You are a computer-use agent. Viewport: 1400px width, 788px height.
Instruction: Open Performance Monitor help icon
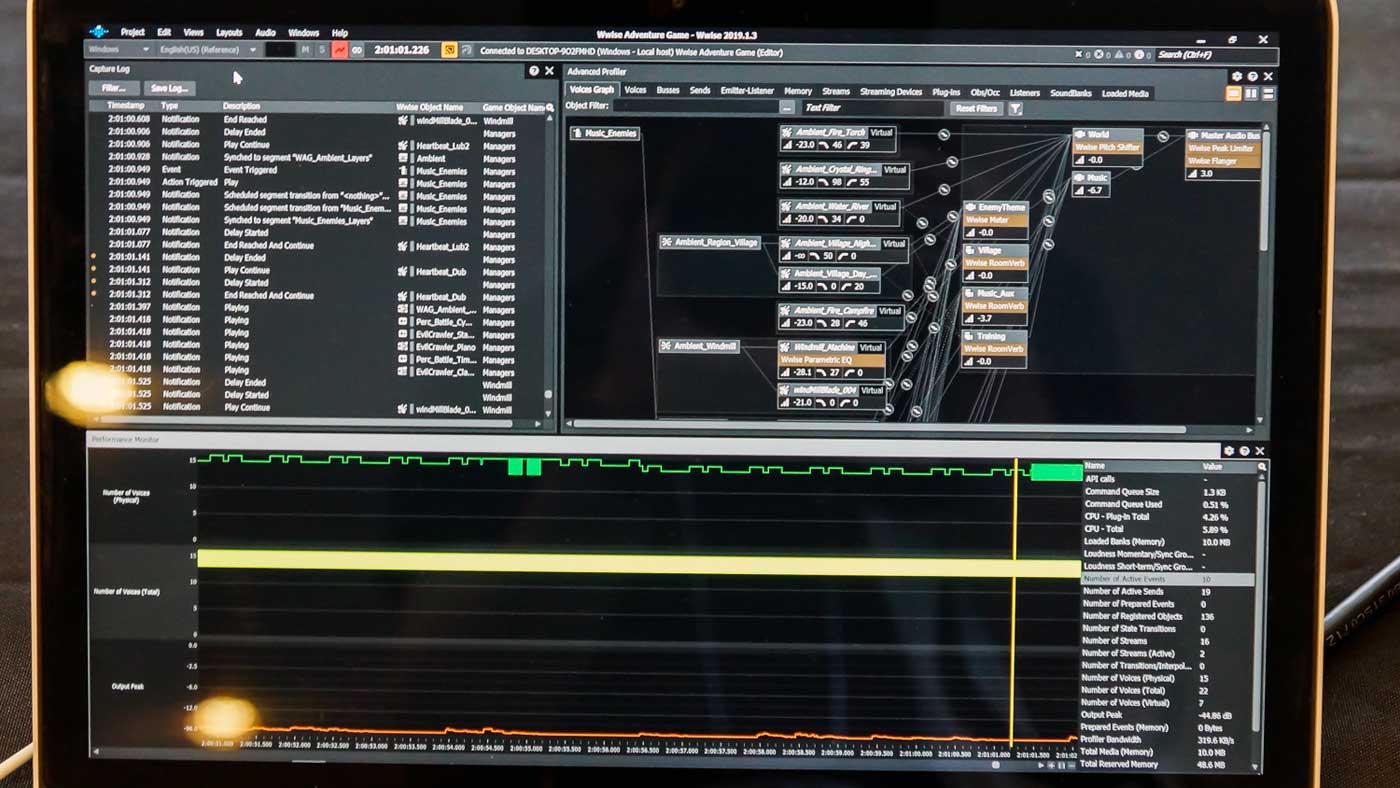[x=1245, y=451]
